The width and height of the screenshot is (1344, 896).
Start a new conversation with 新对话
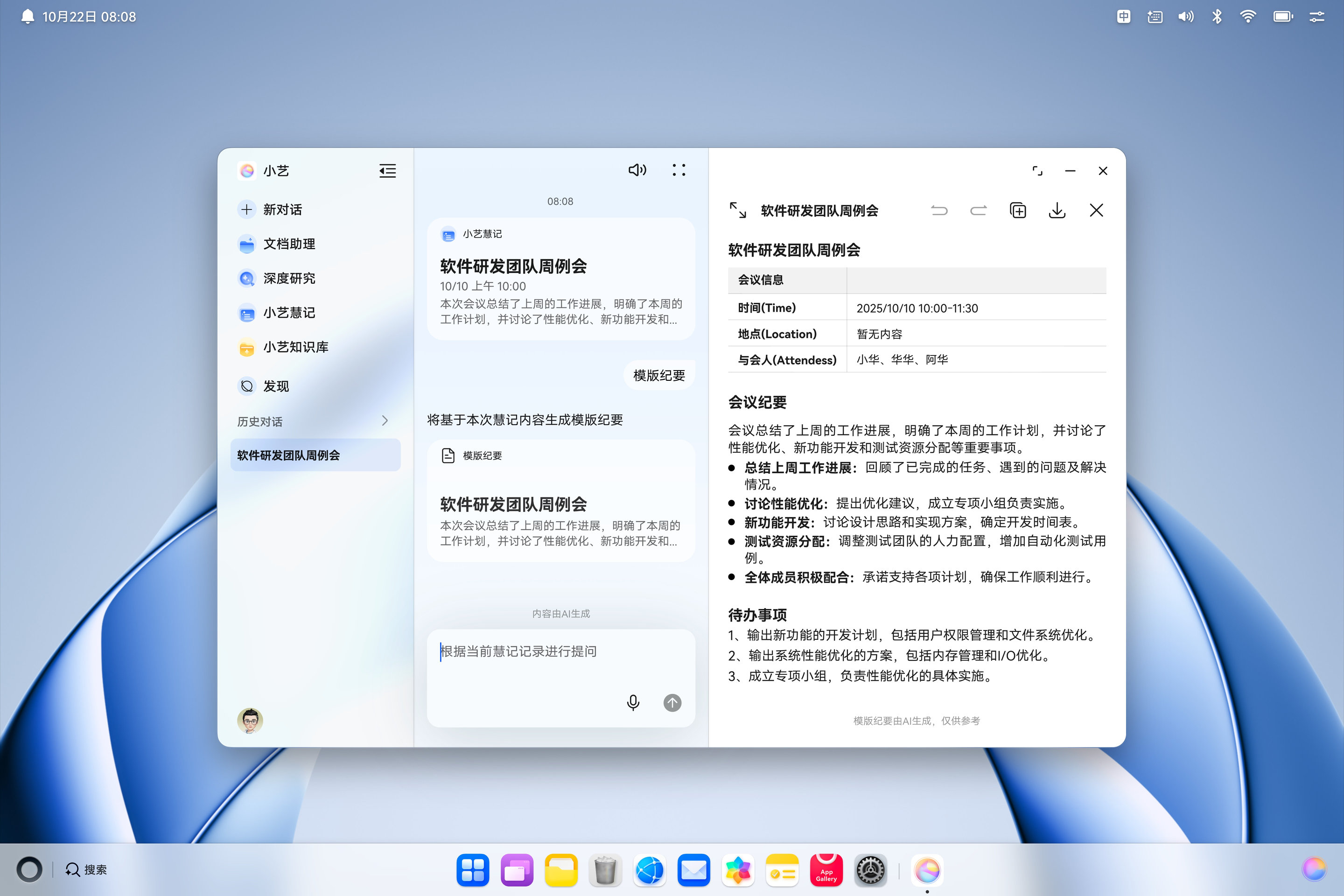(x=280, y=209)
